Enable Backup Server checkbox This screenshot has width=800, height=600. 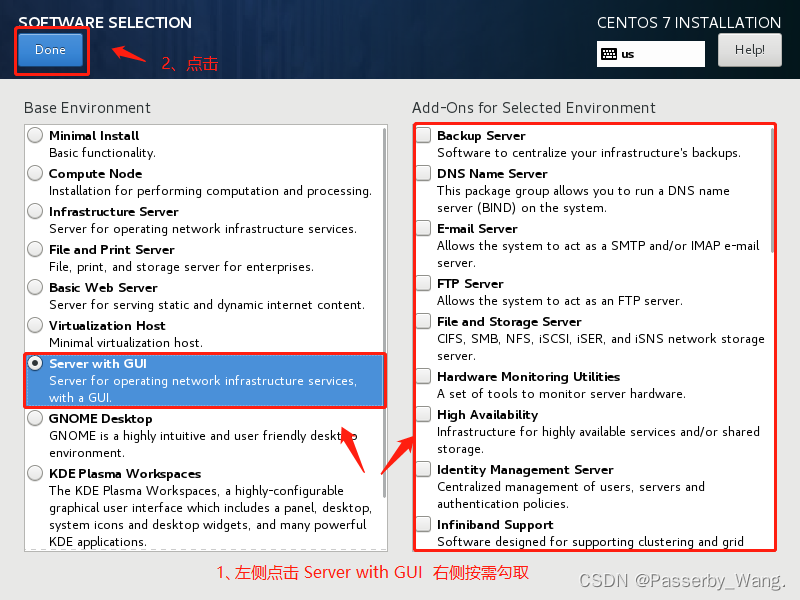(x=423, y=135)
